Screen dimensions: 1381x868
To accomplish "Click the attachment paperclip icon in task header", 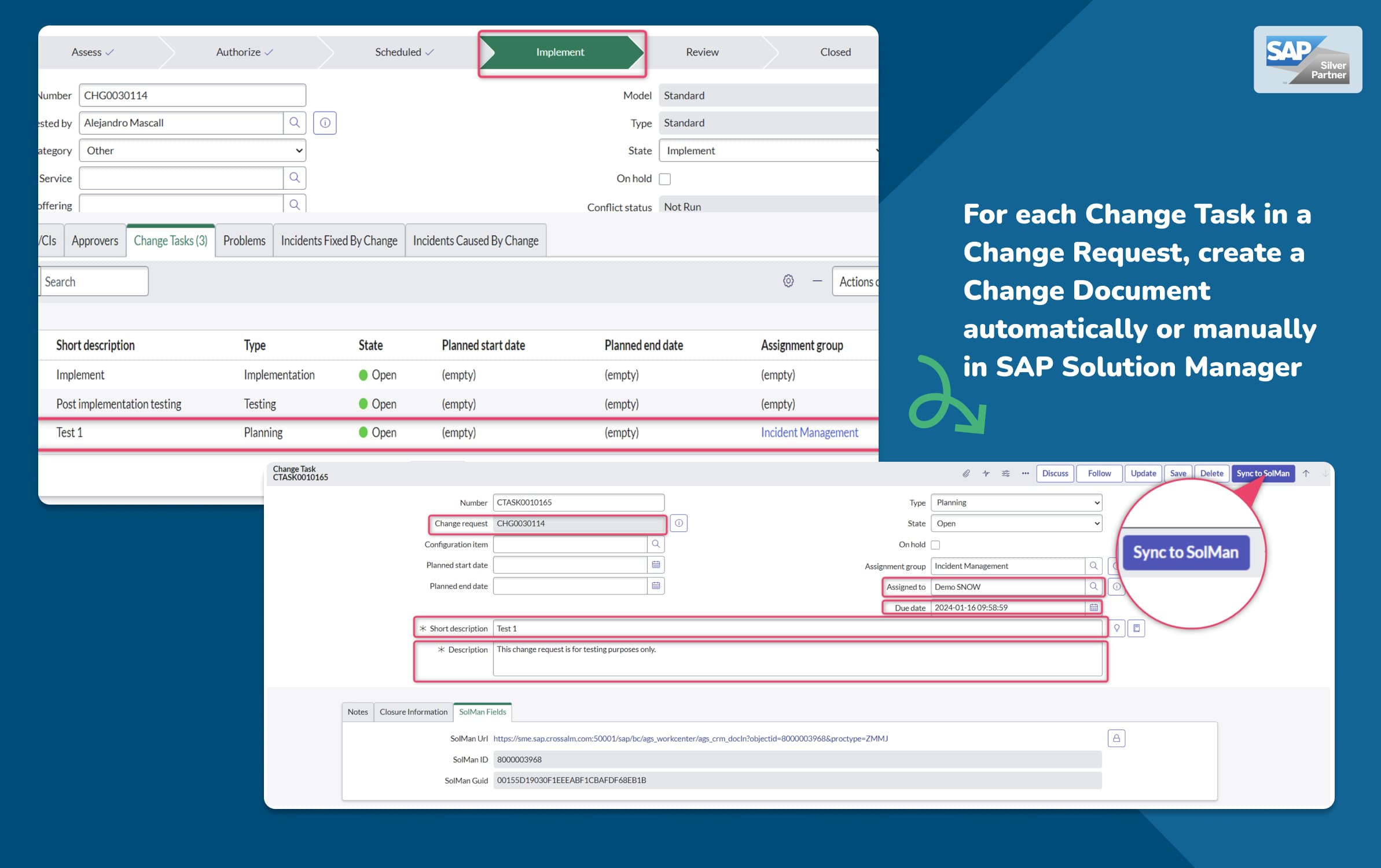I will [x=966, y=473].
